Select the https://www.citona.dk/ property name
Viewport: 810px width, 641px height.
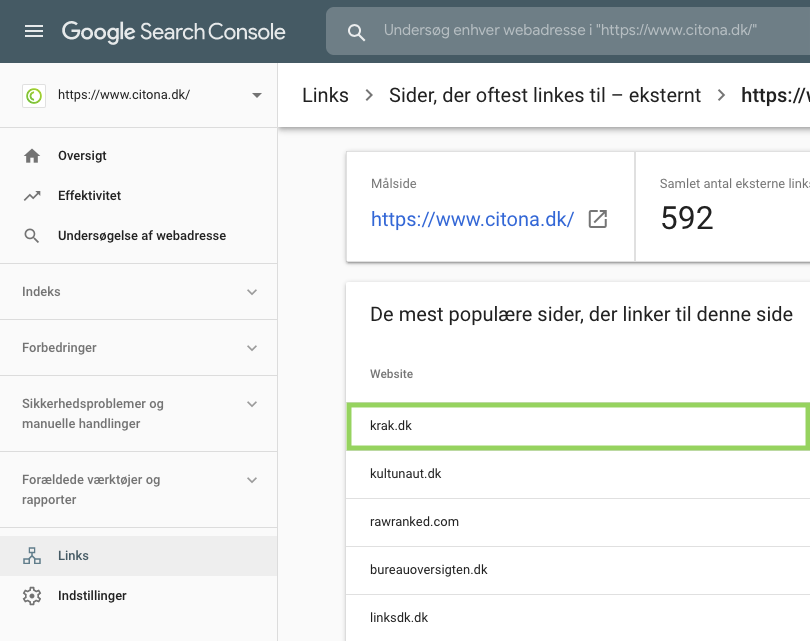coord(124,95)
